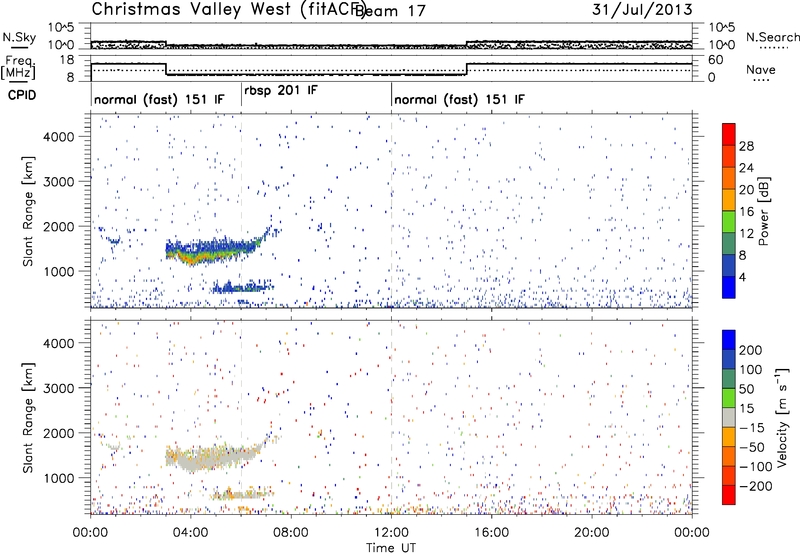Click the 1000 tick on the velocity panel
Image resolution: width=800 pixels, height=554 pixels.
coord(58,477)
